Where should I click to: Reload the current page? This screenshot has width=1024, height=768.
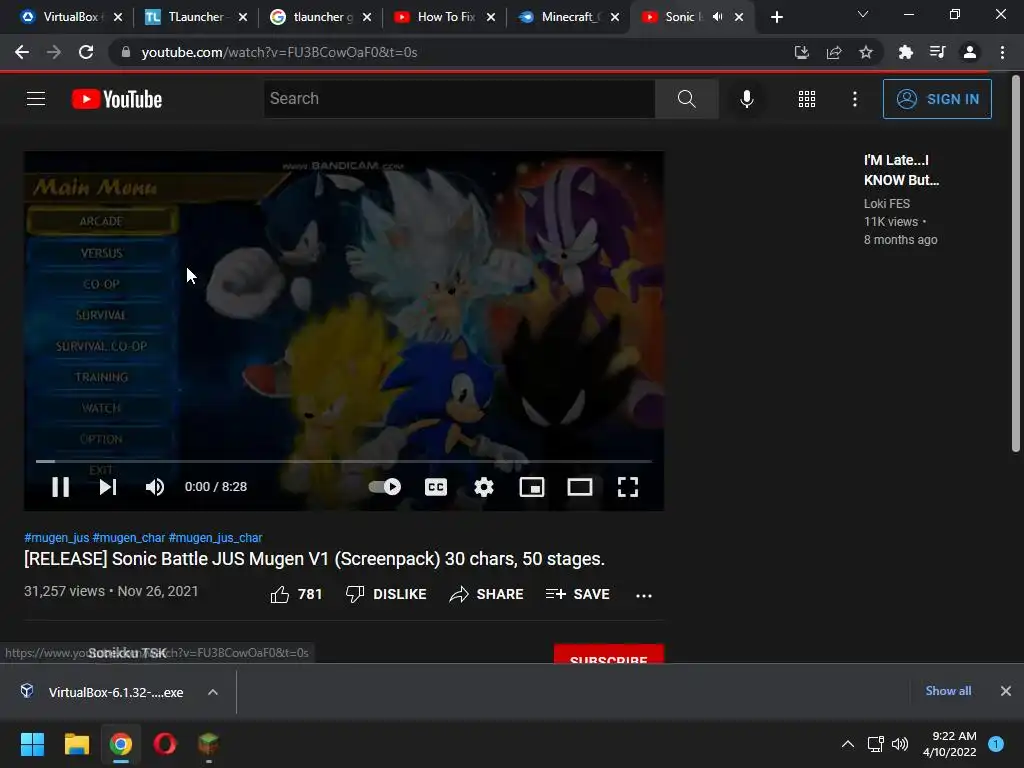pyautogui.click(x=86, y=52)
